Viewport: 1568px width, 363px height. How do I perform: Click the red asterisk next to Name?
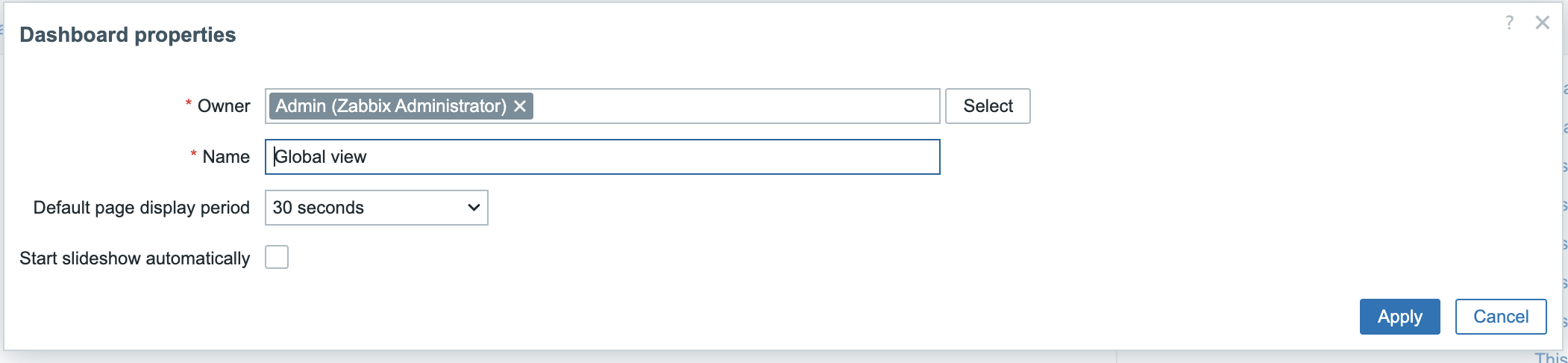coord(194,155)
